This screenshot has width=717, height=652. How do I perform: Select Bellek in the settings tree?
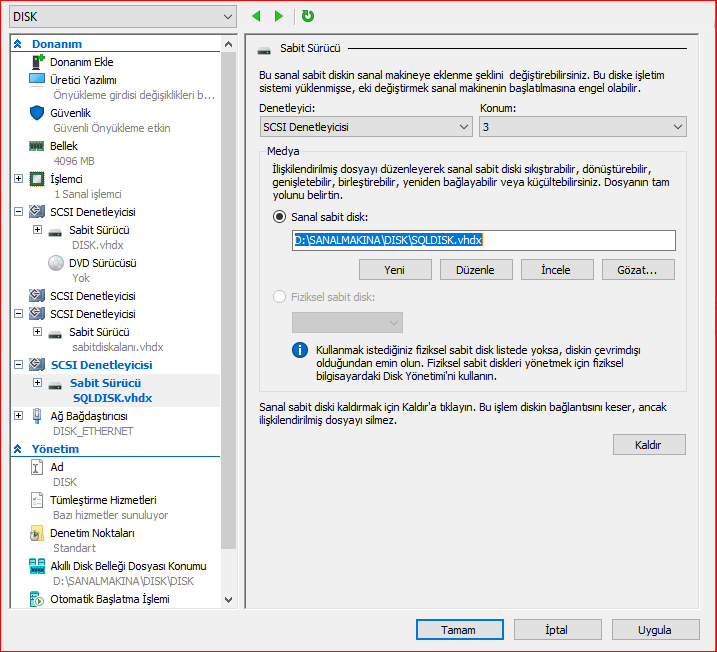coord(64,146)
